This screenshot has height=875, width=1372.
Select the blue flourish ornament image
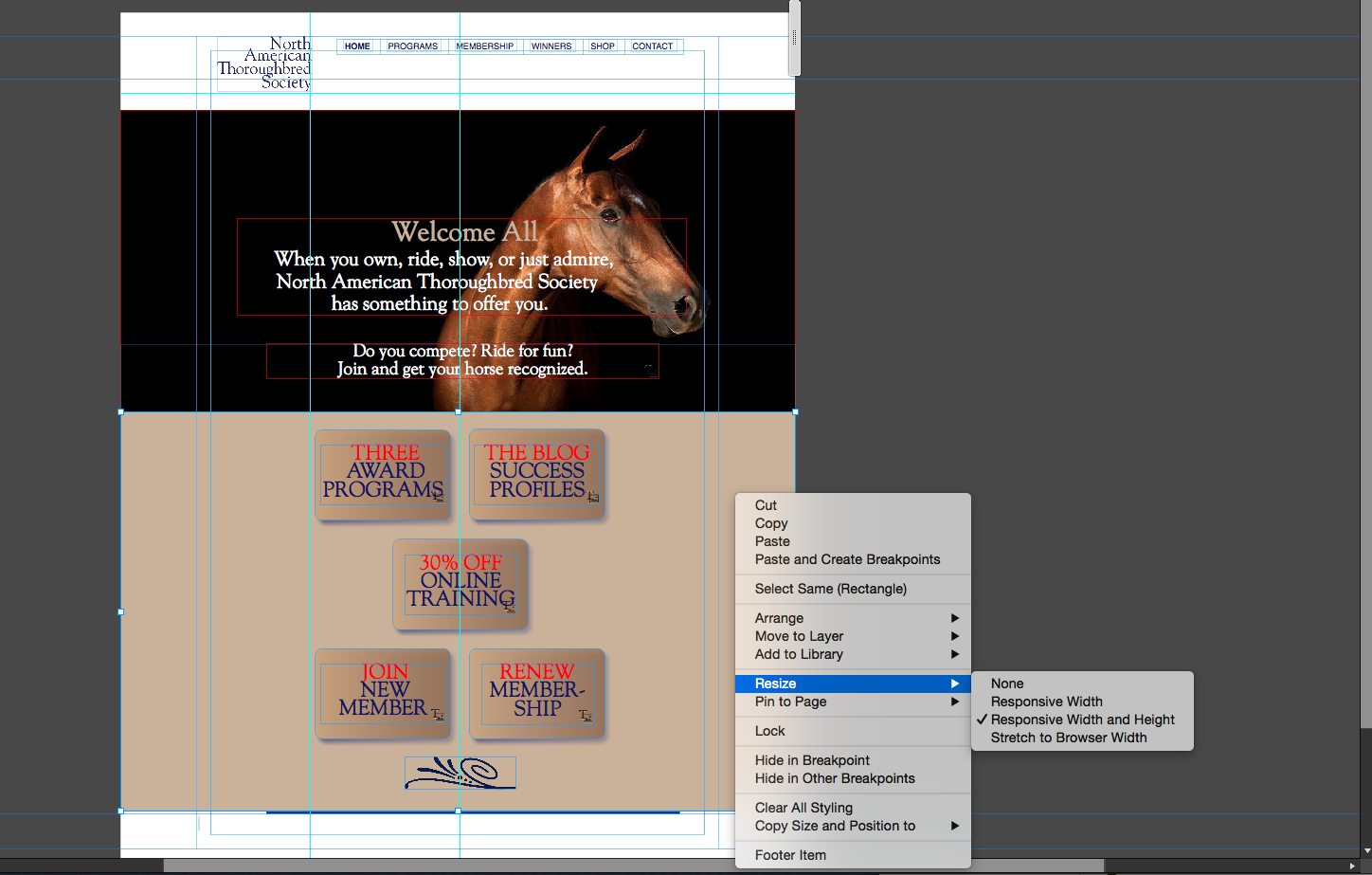(x=460, y=773)
